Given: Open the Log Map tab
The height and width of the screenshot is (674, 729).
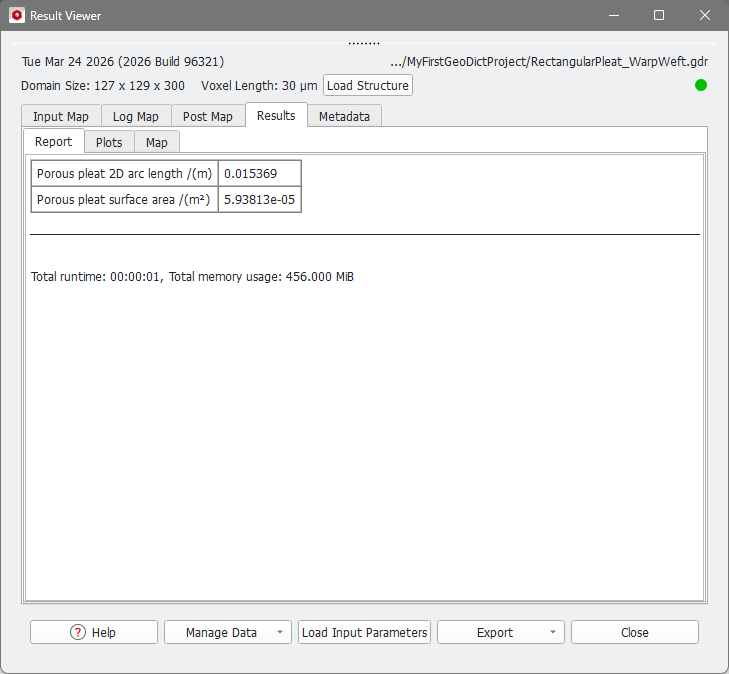Looking at the screenshot, I should 135,116.
